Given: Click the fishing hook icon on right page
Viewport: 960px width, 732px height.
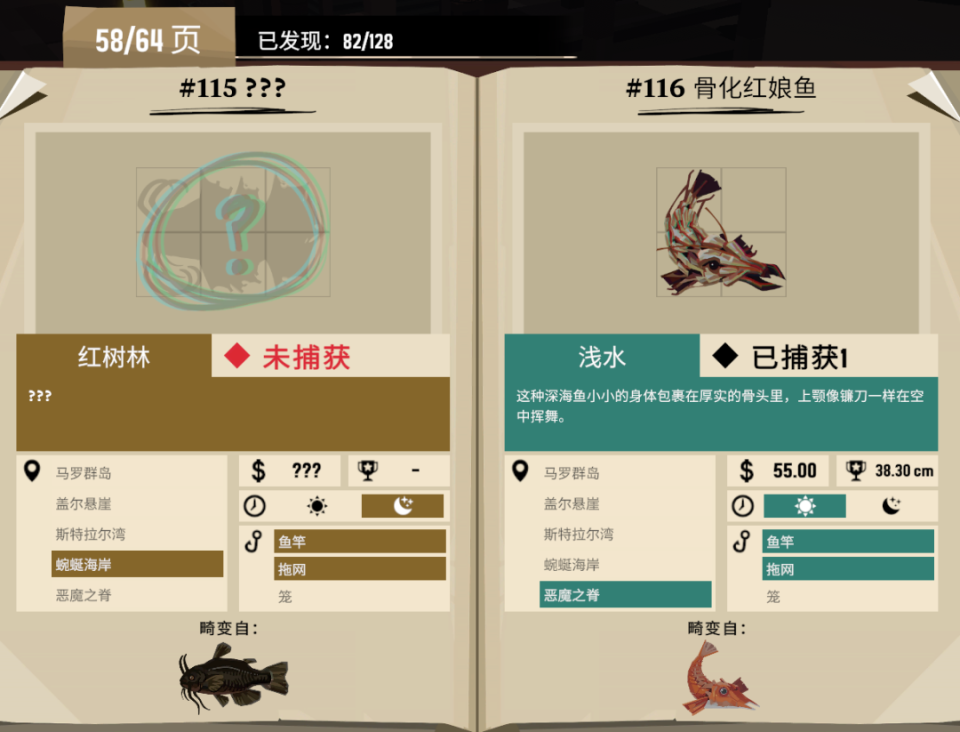Looking at the screenshot, I should (741, 542).
